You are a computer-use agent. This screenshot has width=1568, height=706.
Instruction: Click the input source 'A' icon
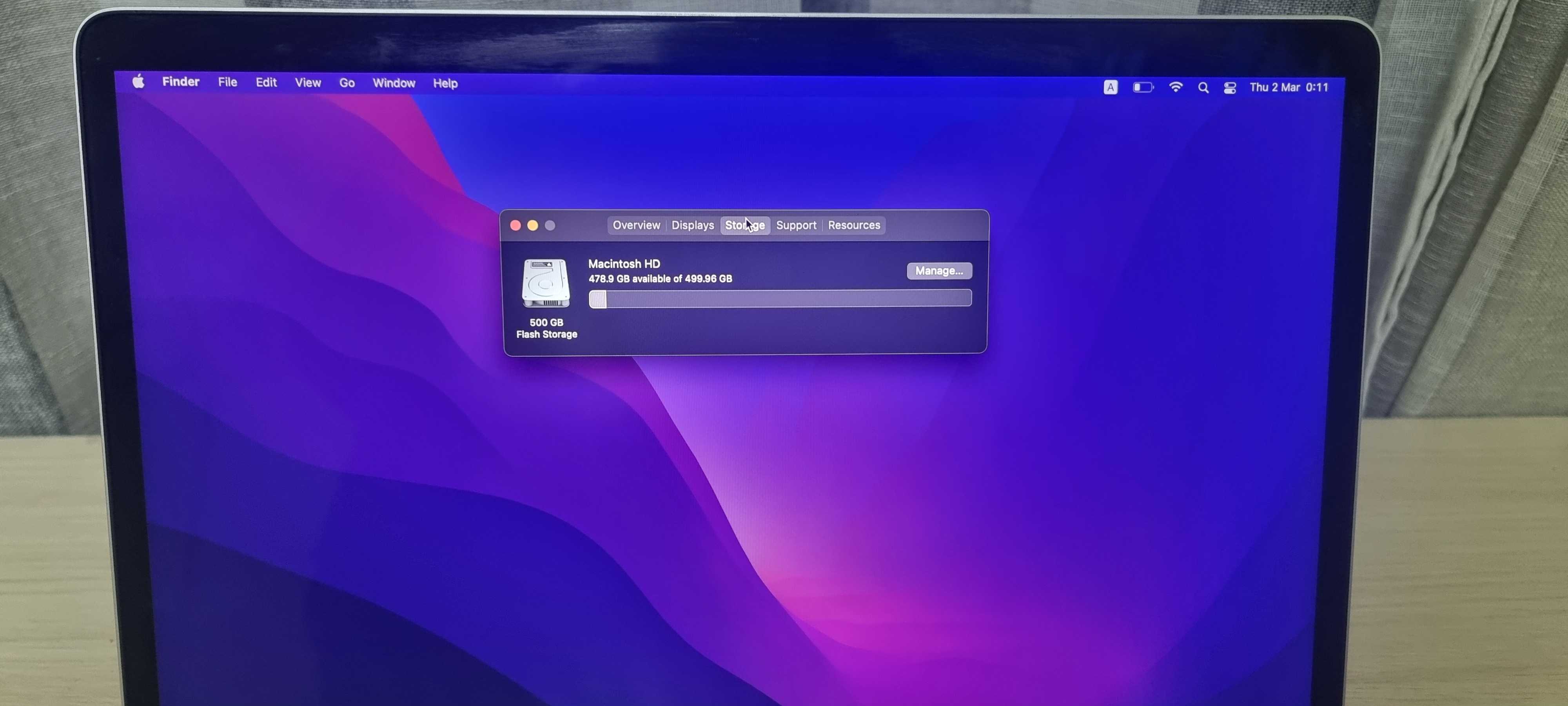pos(1110,88)
